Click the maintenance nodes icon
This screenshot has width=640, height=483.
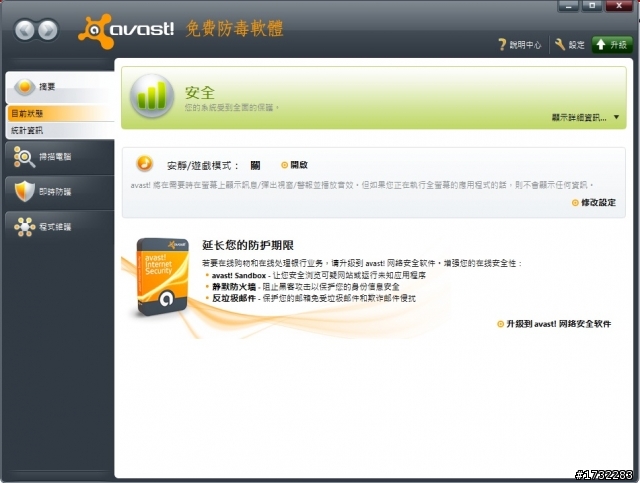tap(24, 227)
